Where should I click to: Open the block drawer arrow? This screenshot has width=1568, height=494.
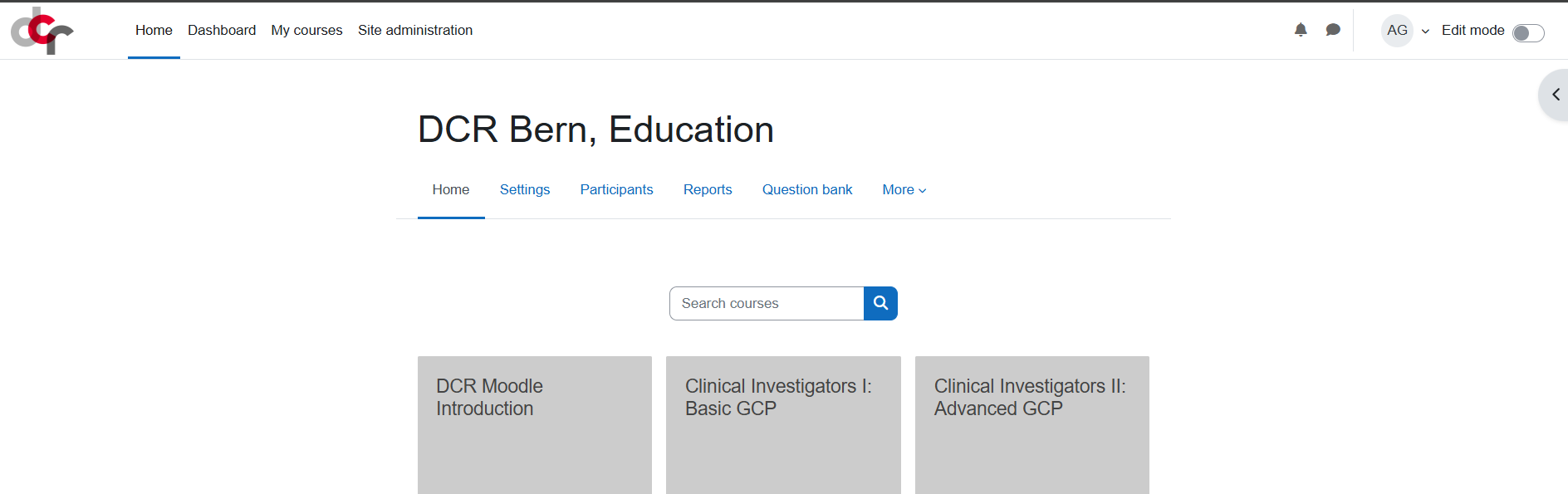click(x=1555, y=95)
